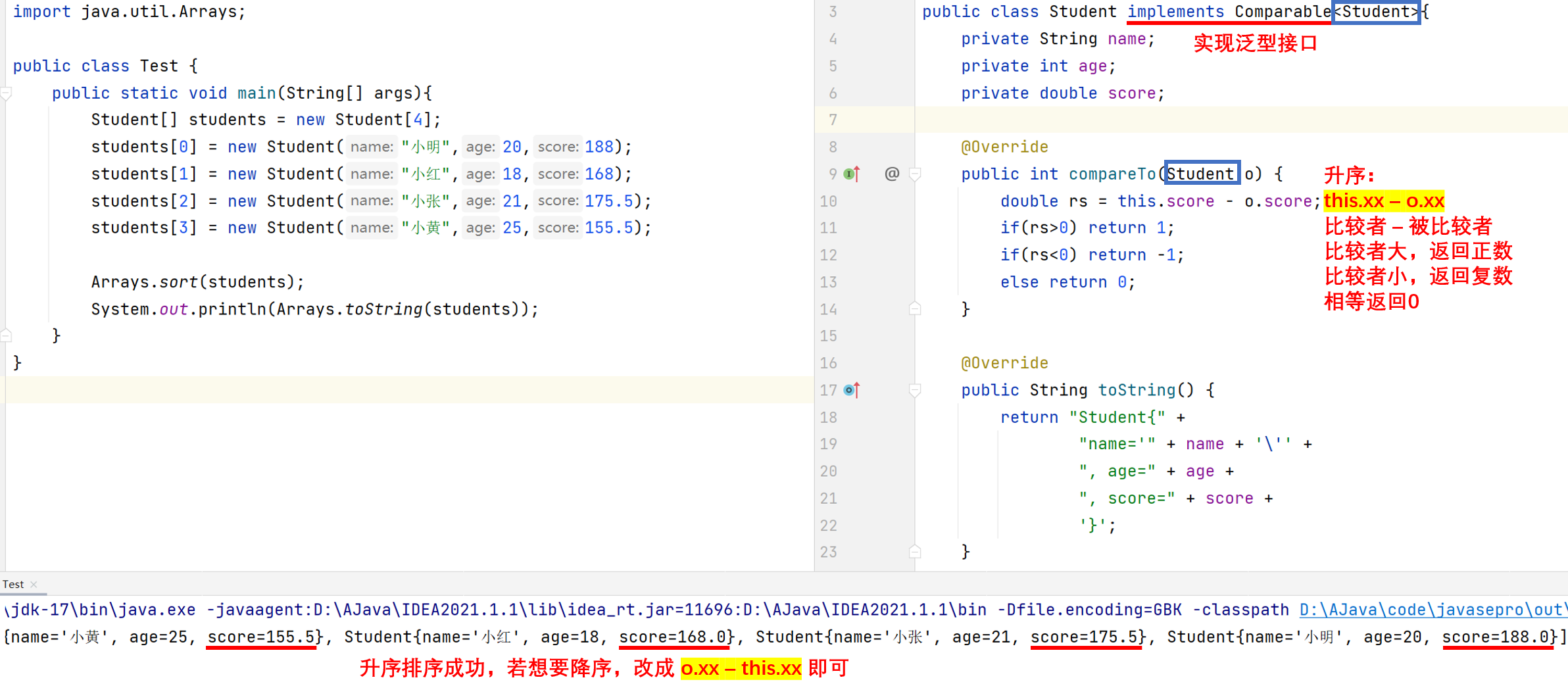Click 'if(rs>0) return 1;' line

pos(1087,228)
